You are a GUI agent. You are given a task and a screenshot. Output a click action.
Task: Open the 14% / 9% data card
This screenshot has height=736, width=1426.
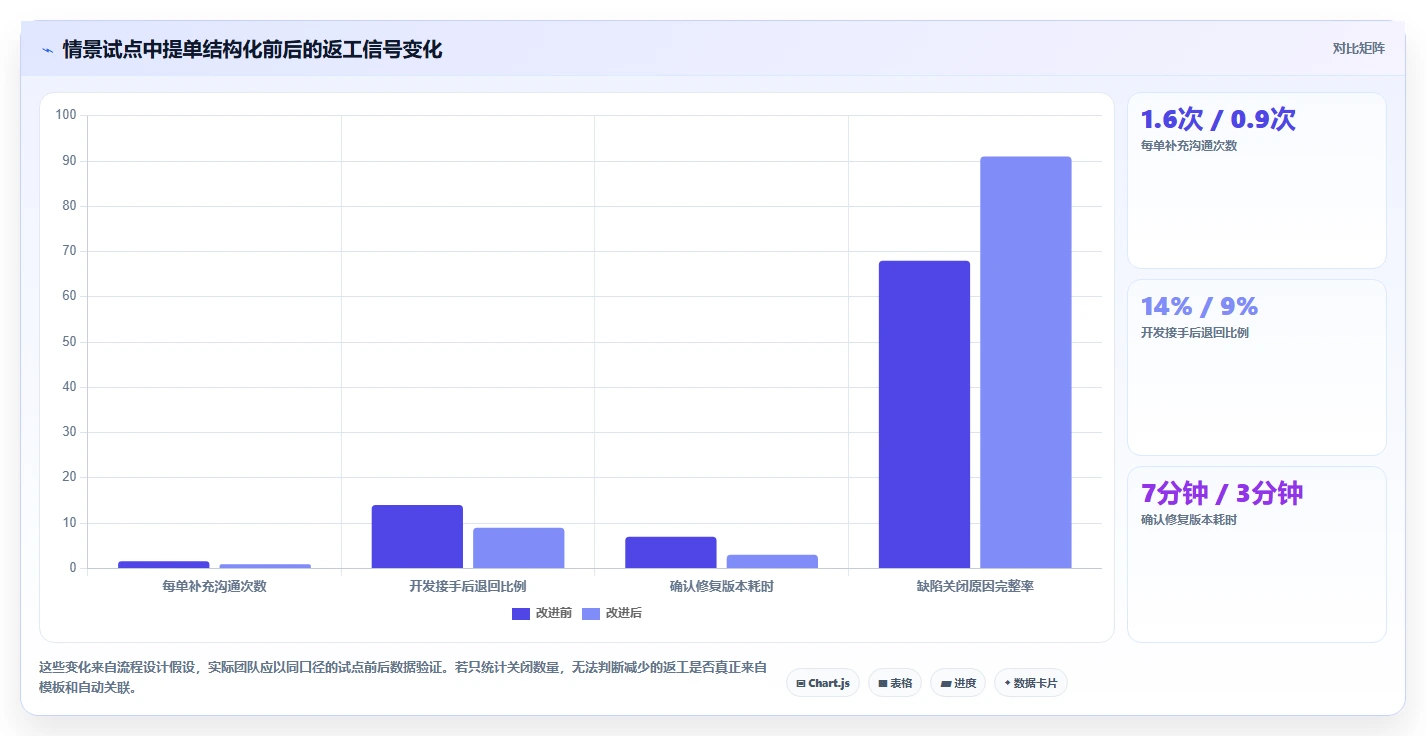1256,367
